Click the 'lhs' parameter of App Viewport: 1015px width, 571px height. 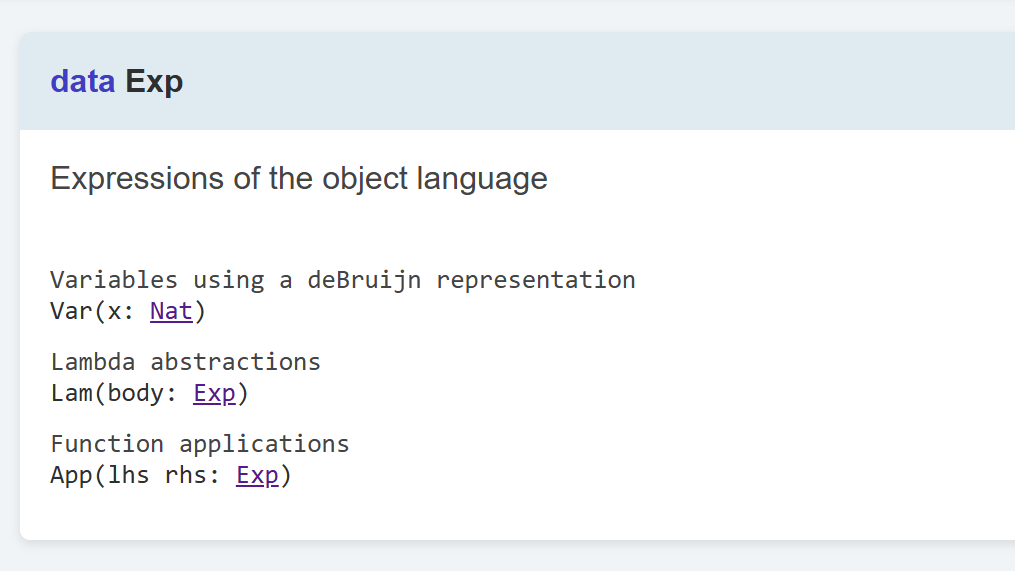click(128, 475)
